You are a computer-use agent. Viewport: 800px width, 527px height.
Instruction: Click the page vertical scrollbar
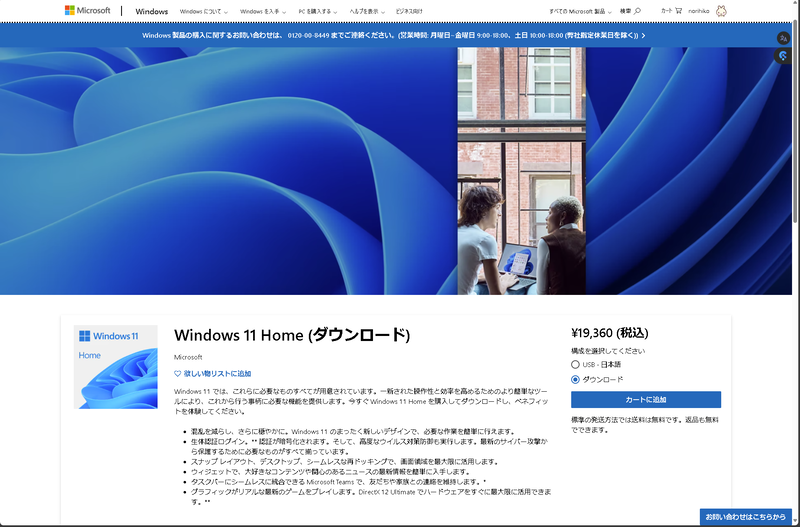[x=796, y=120]
